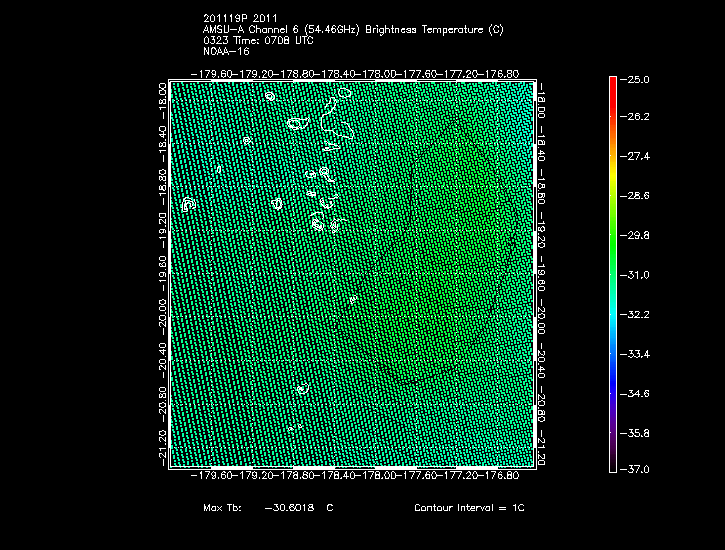This screenshot has height=550, width=725.
Task: Click the Time: 0708 UTC text
Action: 276,40
